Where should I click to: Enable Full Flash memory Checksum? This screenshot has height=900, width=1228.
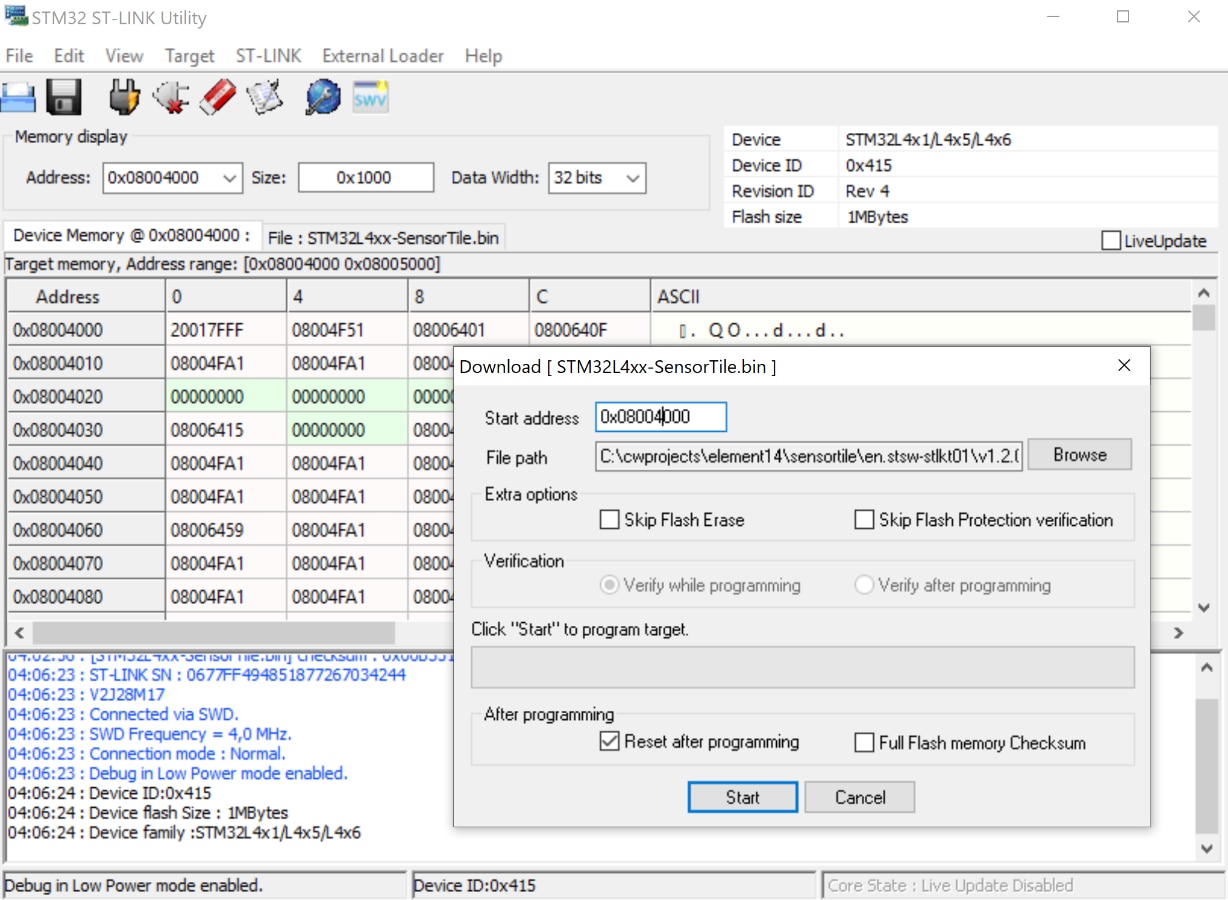(864, 743)
